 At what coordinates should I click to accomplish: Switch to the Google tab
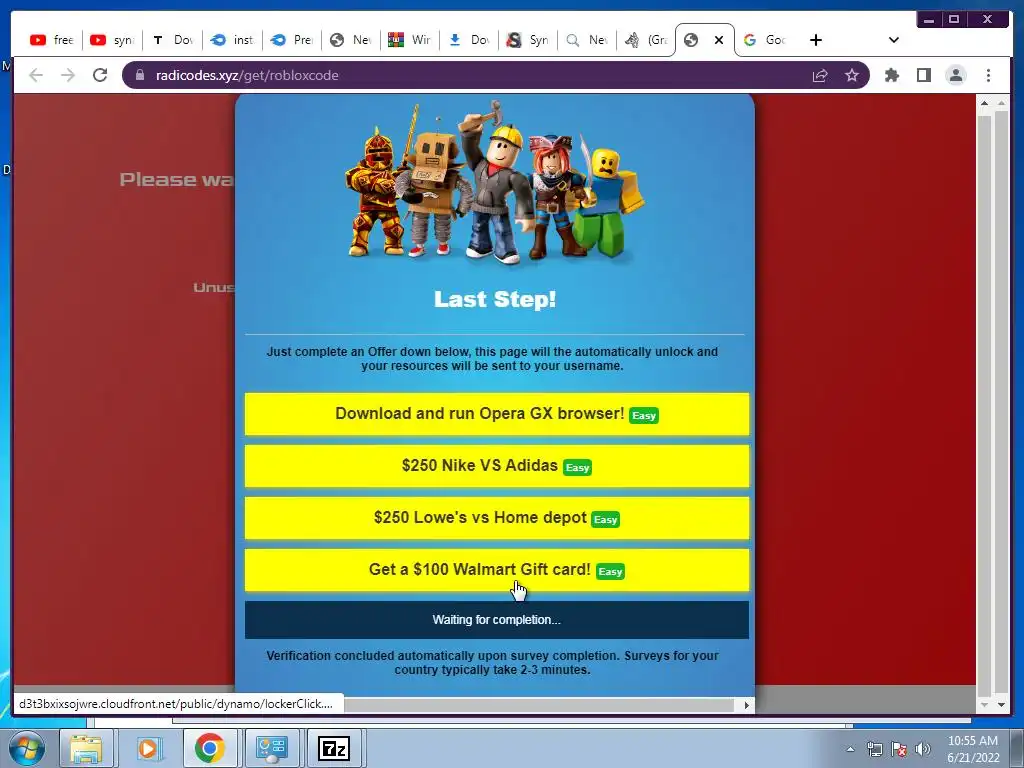pos(764,40)
